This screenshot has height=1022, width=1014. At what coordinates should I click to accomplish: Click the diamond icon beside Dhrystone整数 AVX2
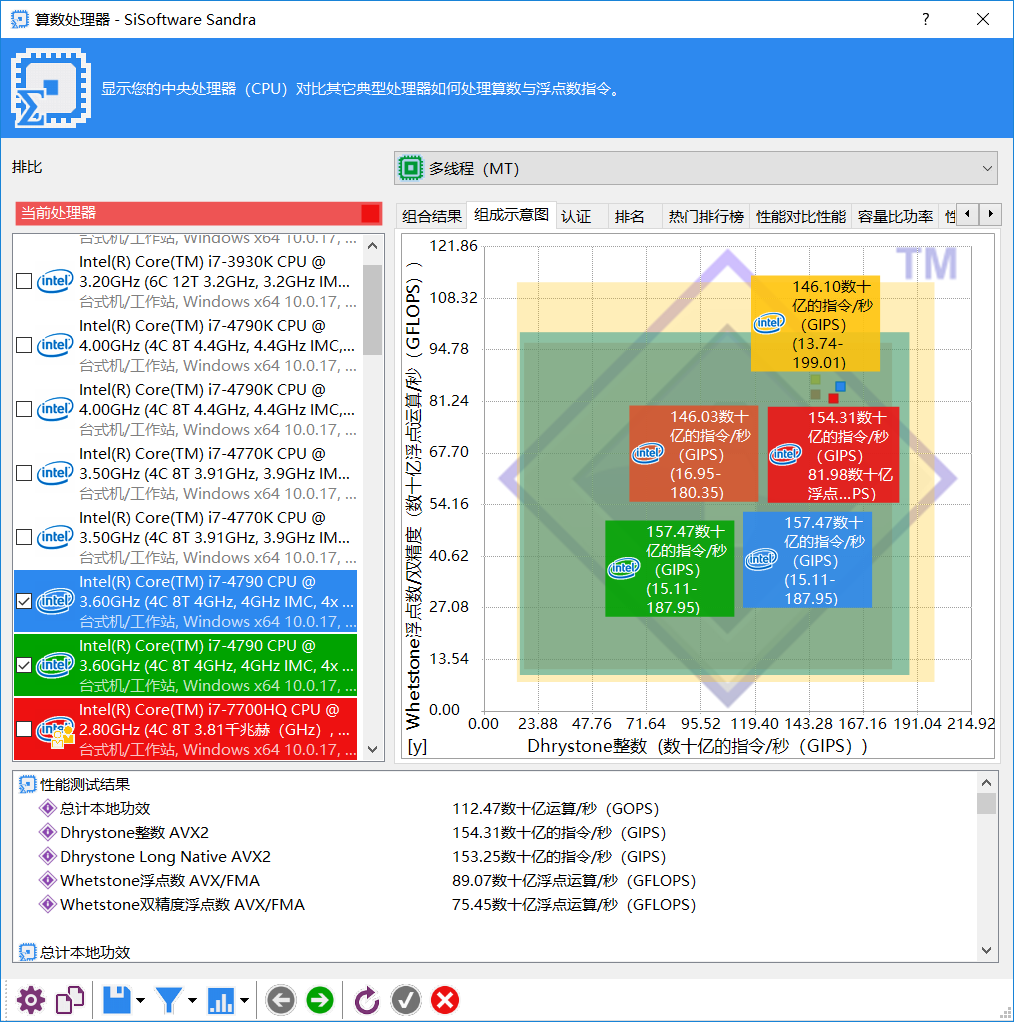pos(47,832)
